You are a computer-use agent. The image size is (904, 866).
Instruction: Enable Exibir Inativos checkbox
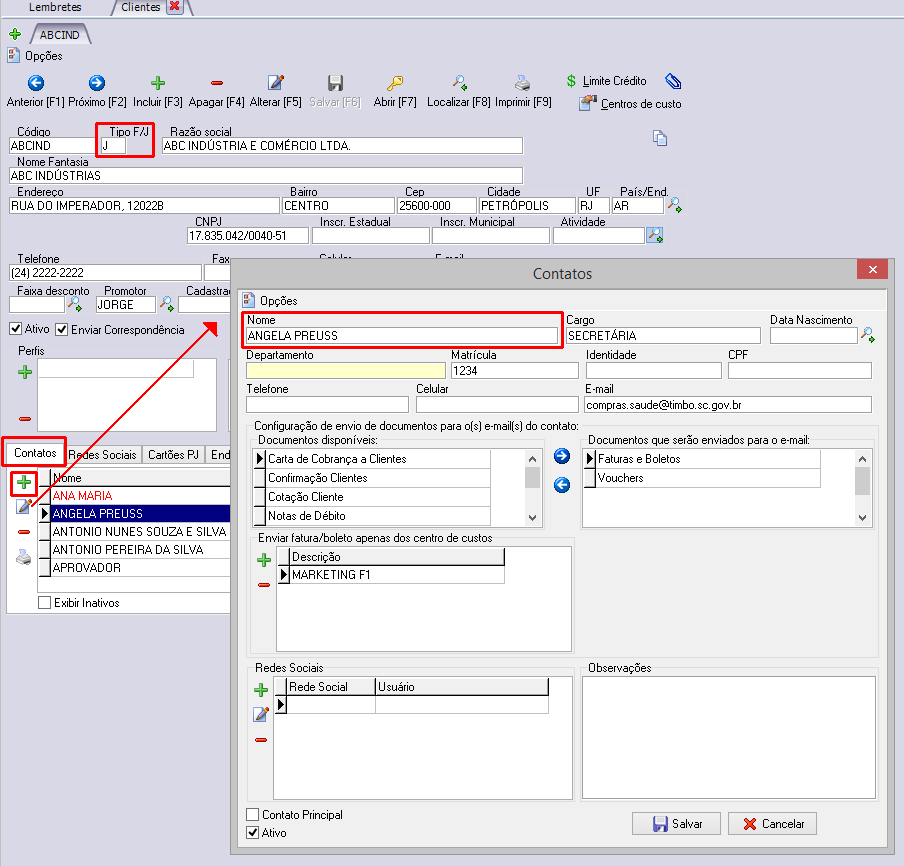point(44,603)
